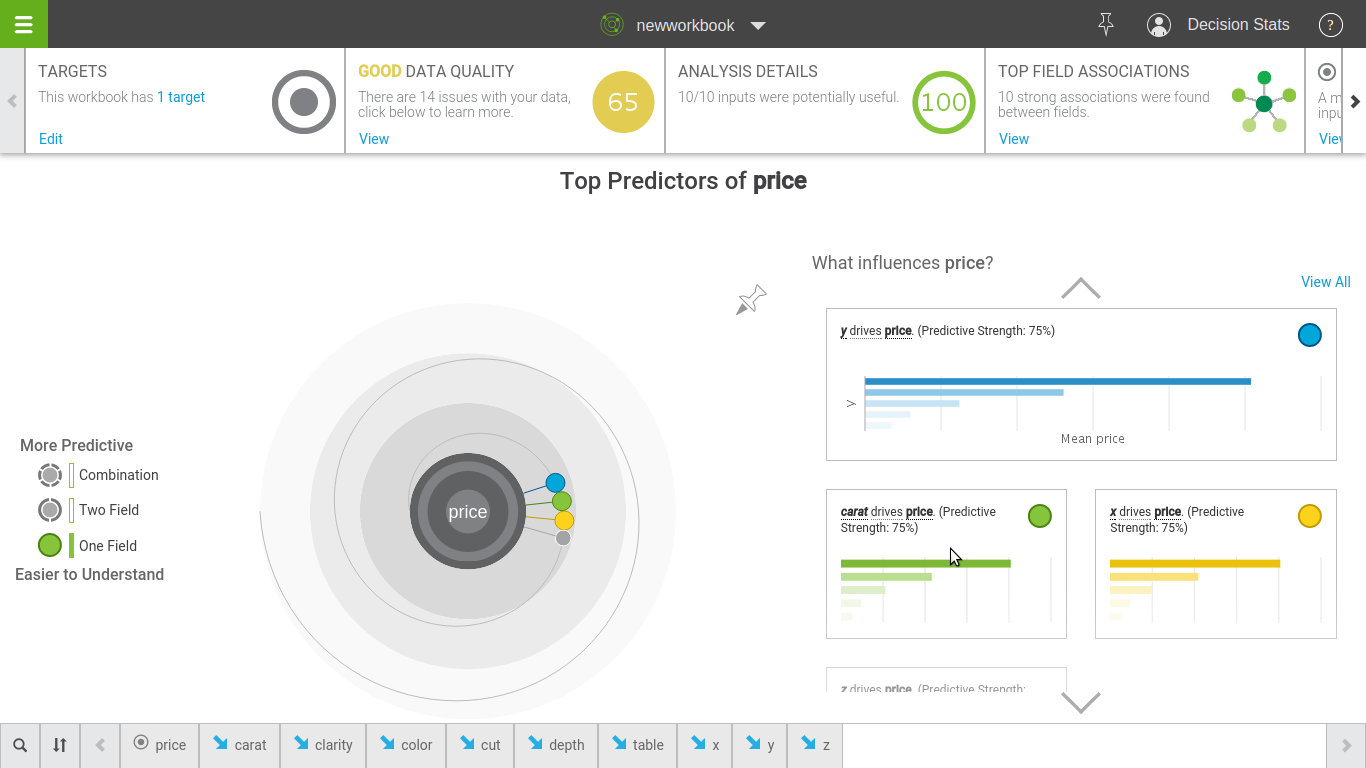Toggle the Combination legend filter
This screenshot has width=1366, height=768.
(50, 475)
